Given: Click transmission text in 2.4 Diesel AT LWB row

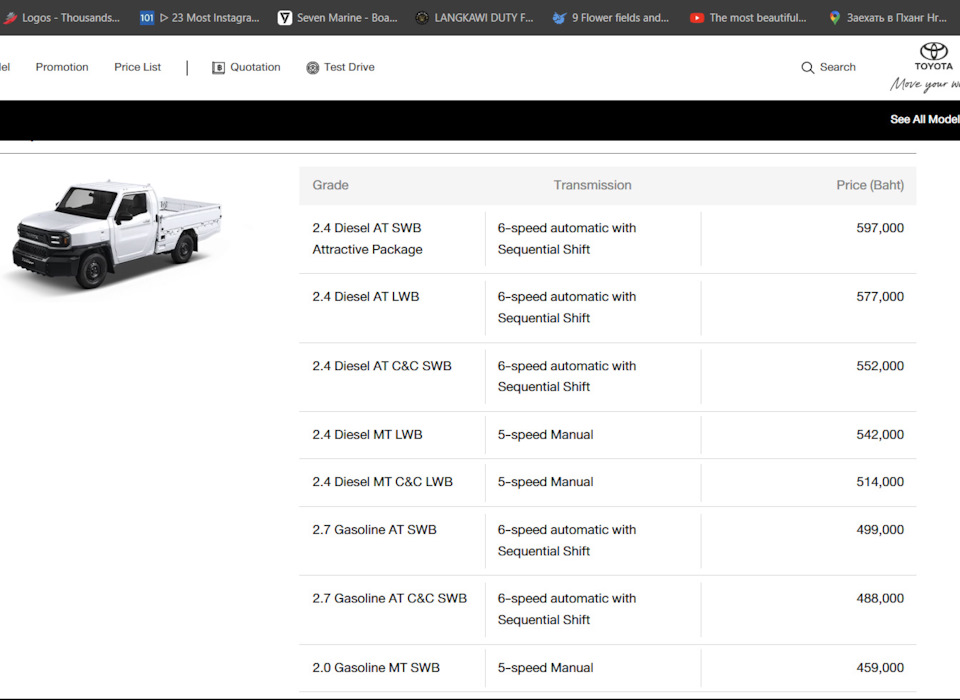Looking at the screenshot, I should [x=566, y=307].
